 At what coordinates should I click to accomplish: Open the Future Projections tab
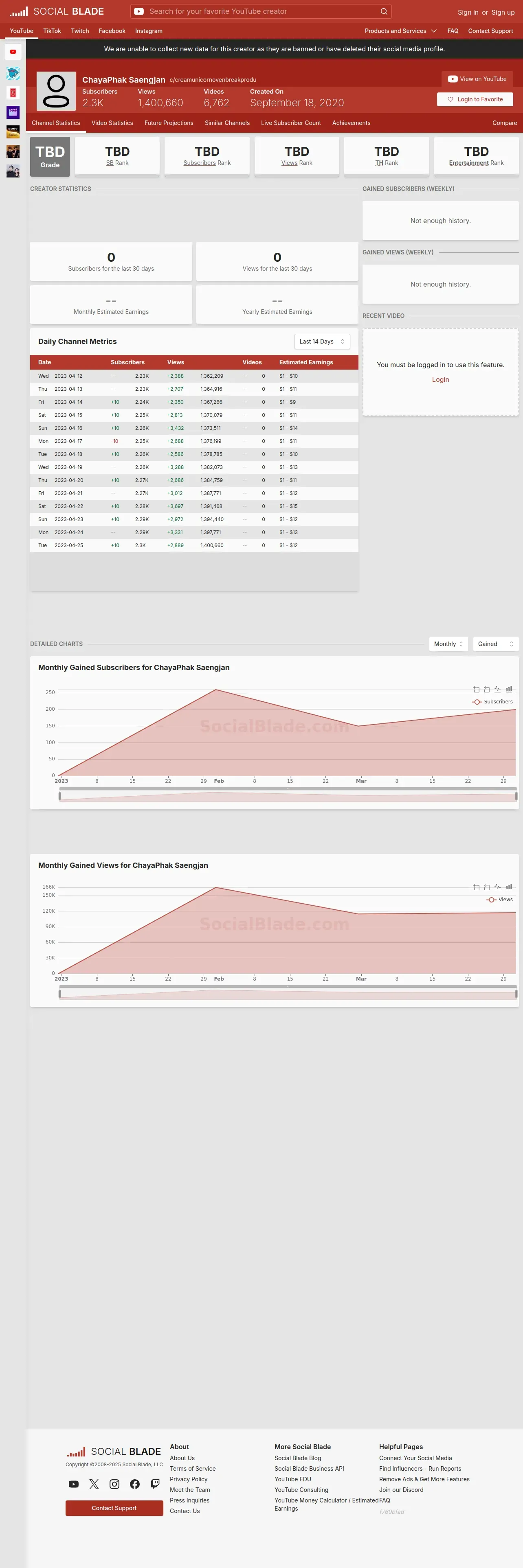pos(169,123)
